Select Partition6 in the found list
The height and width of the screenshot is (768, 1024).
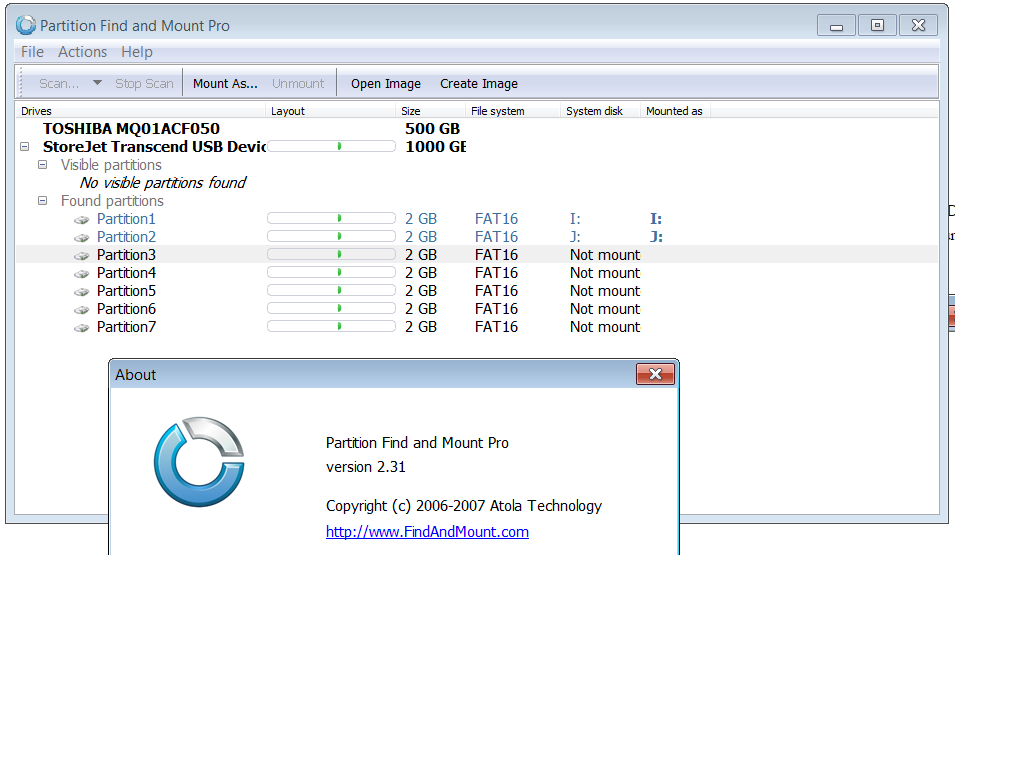(126, 308)
